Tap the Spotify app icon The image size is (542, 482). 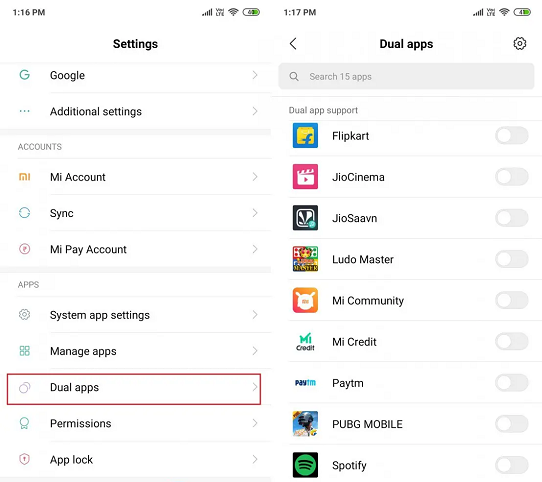(x=305, y=465)
